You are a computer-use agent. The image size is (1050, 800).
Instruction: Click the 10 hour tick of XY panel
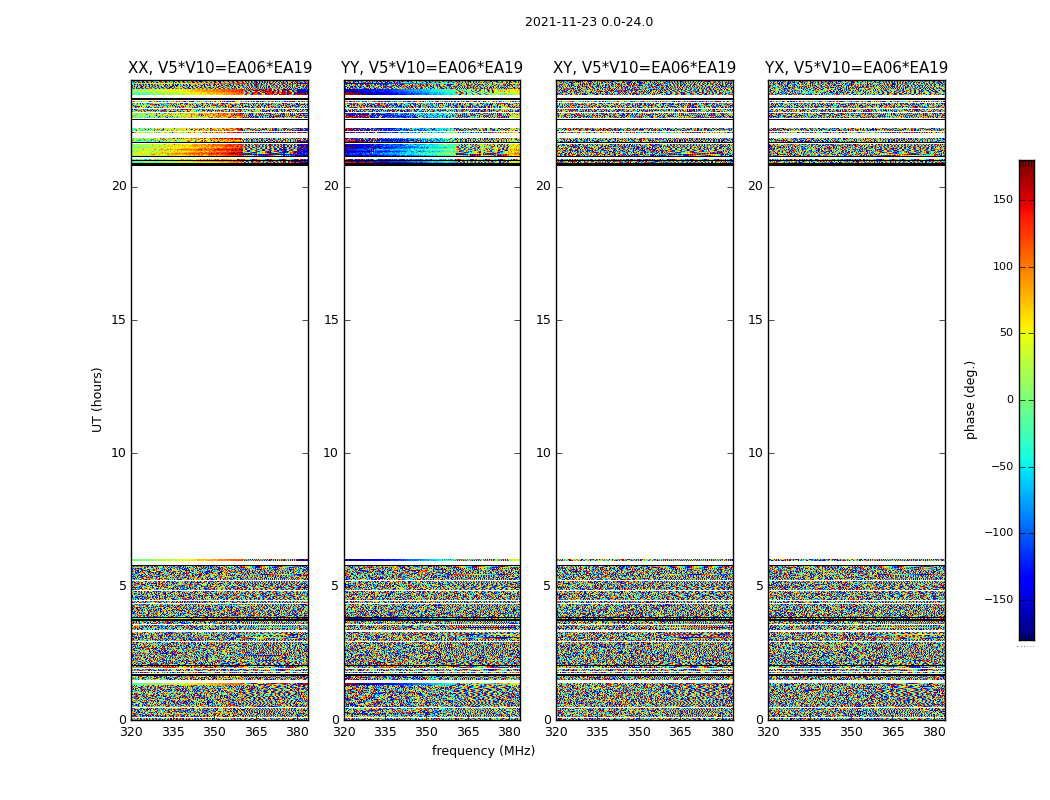point(543,453)
